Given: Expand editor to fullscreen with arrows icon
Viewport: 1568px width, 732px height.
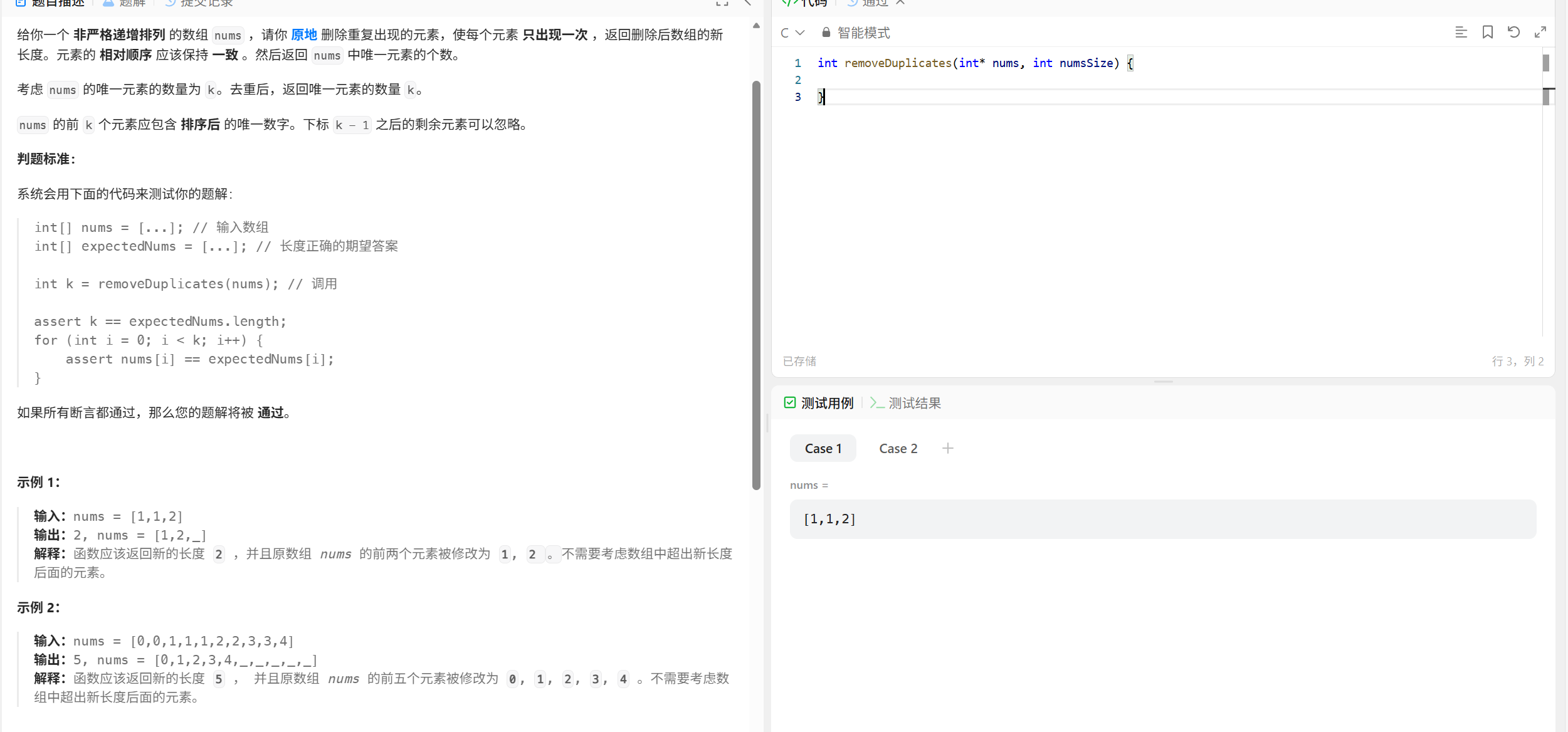Looking at the screenshot, I should 1540,33.
